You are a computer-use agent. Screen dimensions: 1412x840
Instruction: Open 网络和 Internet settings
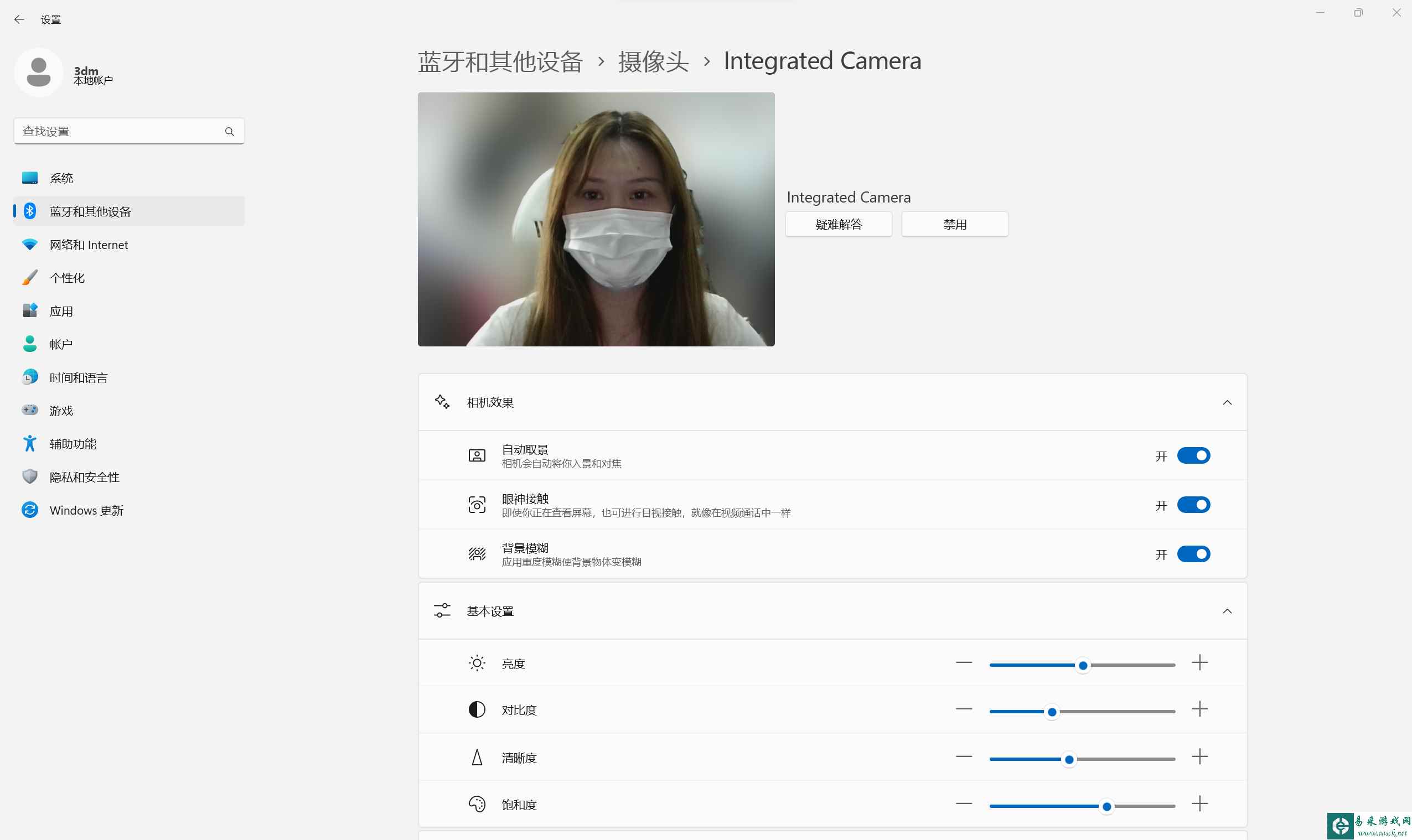[129, 245]
